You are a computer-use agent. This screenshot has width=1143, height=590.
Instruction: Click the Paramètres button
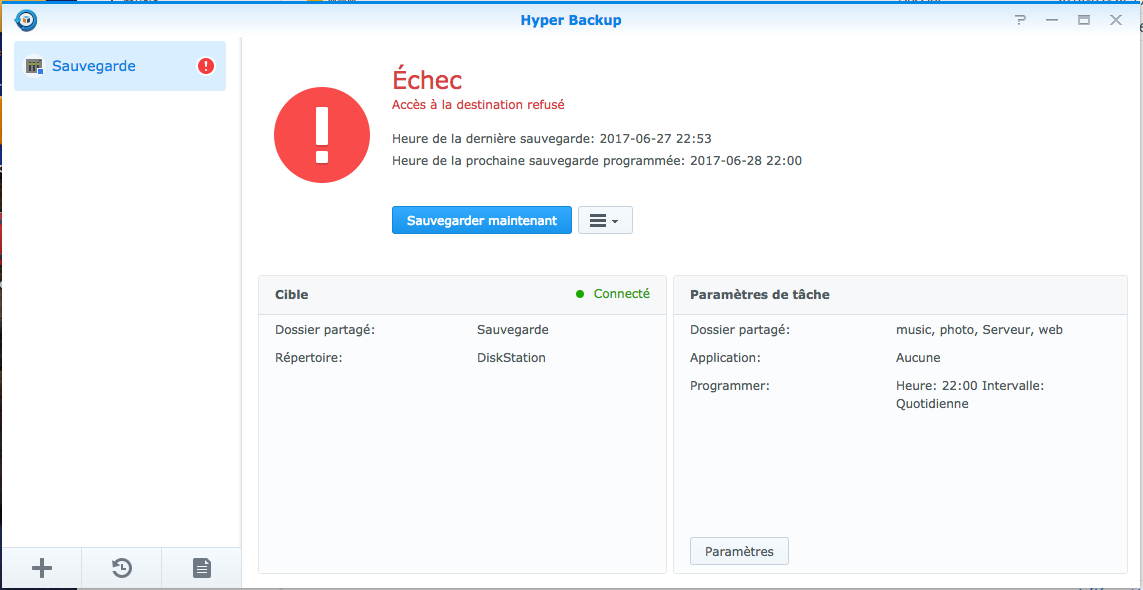tap(739, 551)
